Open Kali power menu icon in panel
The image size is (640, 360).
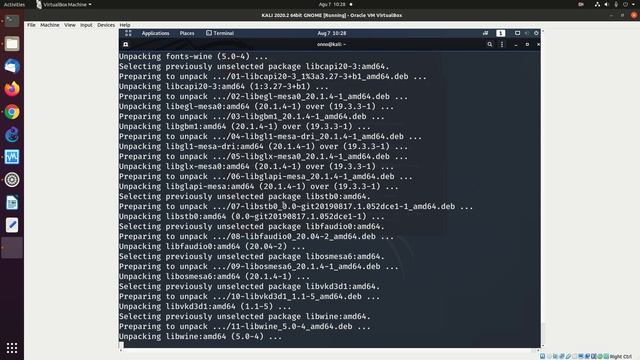[536, 33]
